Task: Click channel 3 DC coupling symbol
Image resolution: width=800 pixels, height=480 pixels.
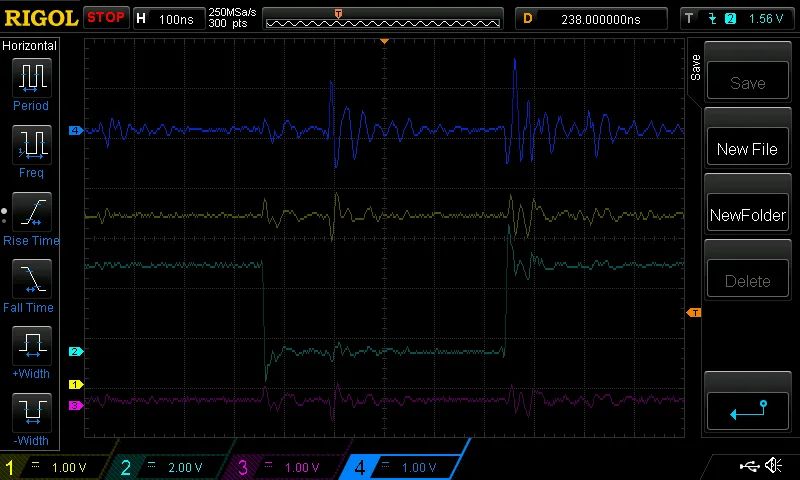Action: click(268, 465)
